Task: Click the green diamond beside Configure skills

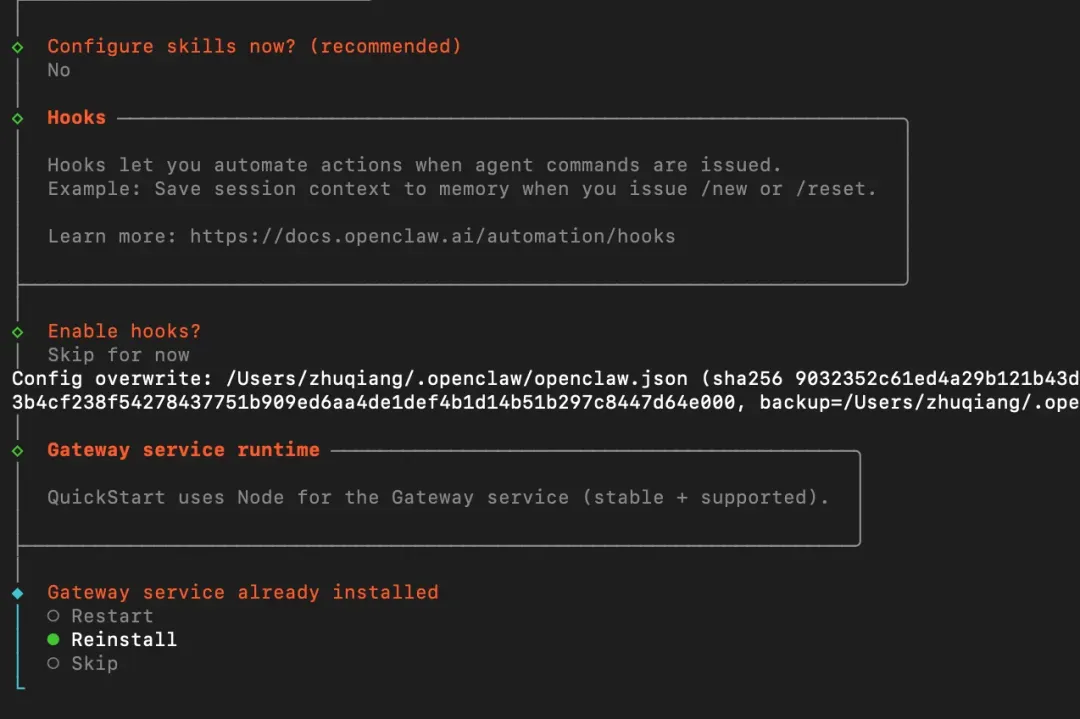Action: coord(17,46)
